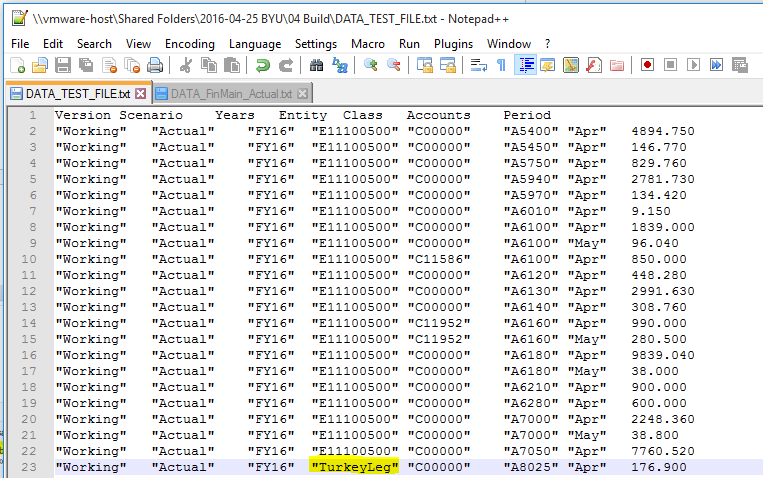This screenshot has height=478, width=763.
Task: Click the "C11586" class value
Action: tap(439, 259)
